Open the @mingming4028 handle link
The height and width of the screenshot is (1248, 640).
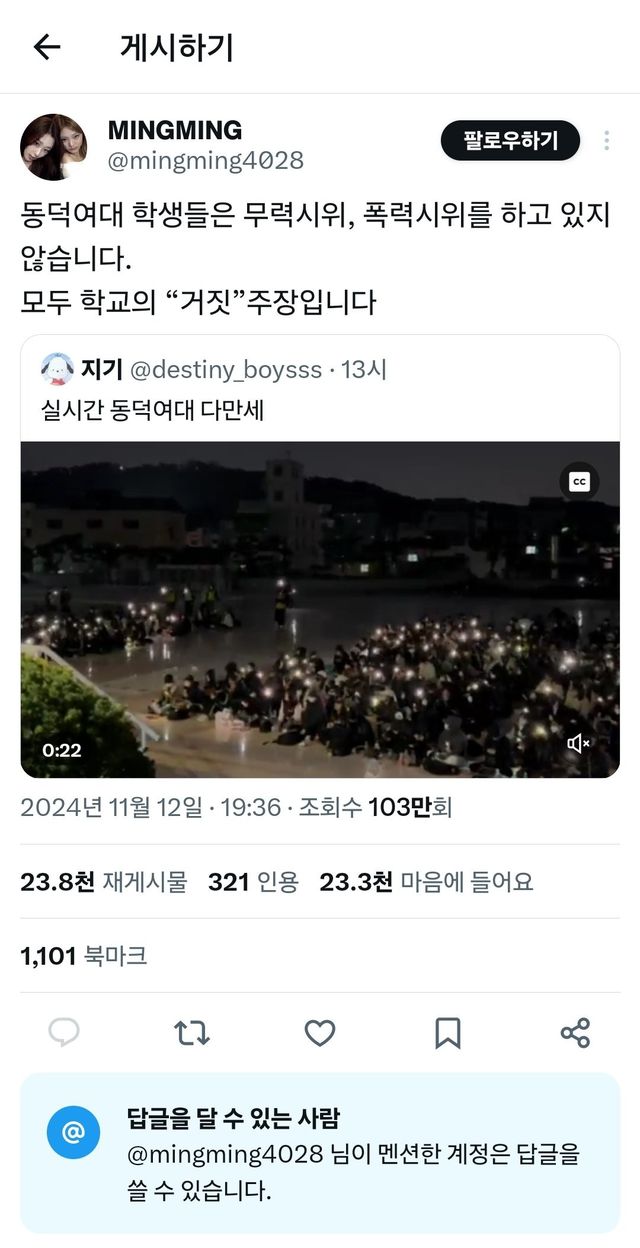(206, 160)
